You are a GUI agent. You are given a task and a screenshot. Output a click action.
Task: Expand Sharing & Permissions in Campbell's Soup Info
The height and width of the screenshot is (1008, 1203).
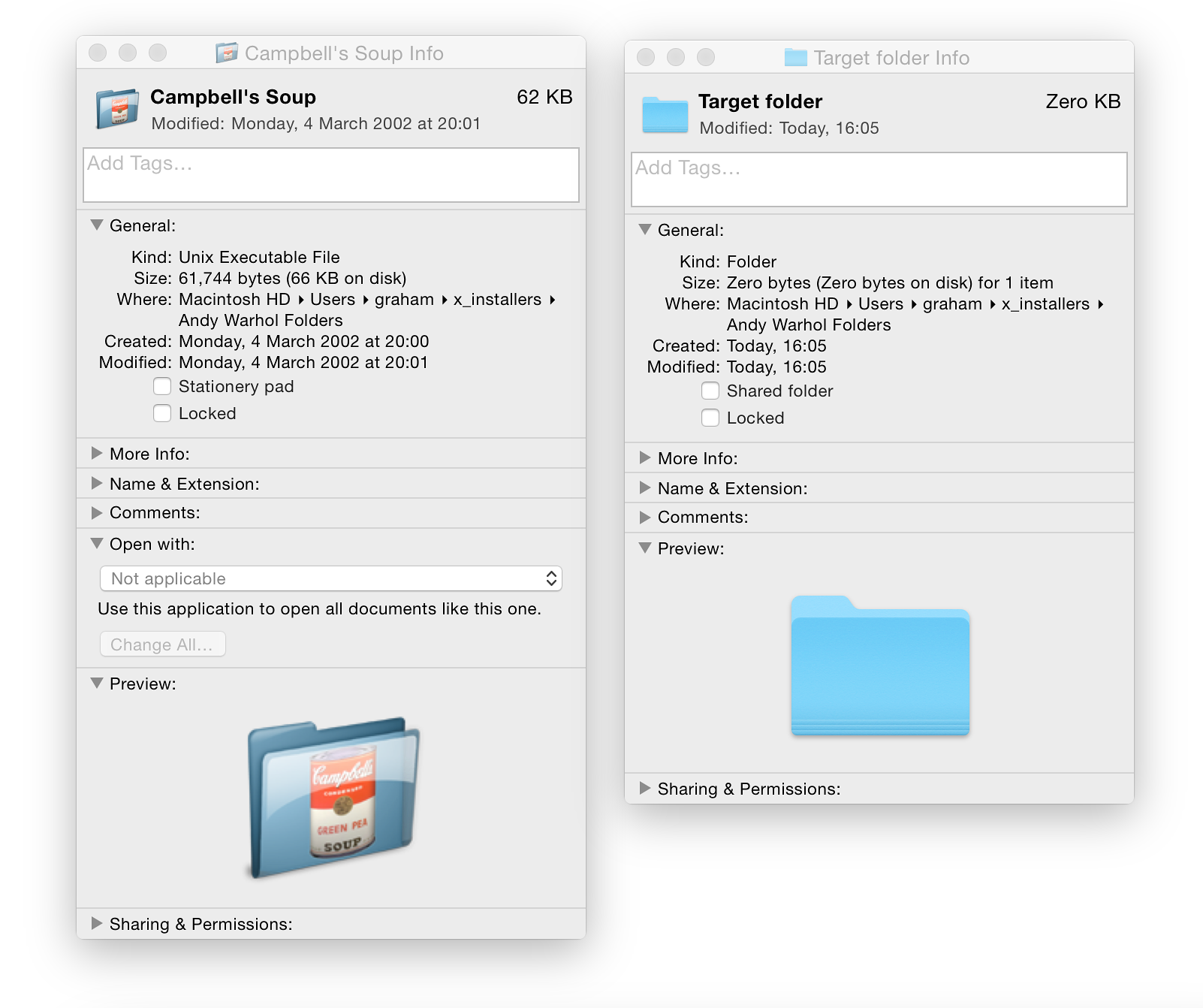(x=96, y=923)
